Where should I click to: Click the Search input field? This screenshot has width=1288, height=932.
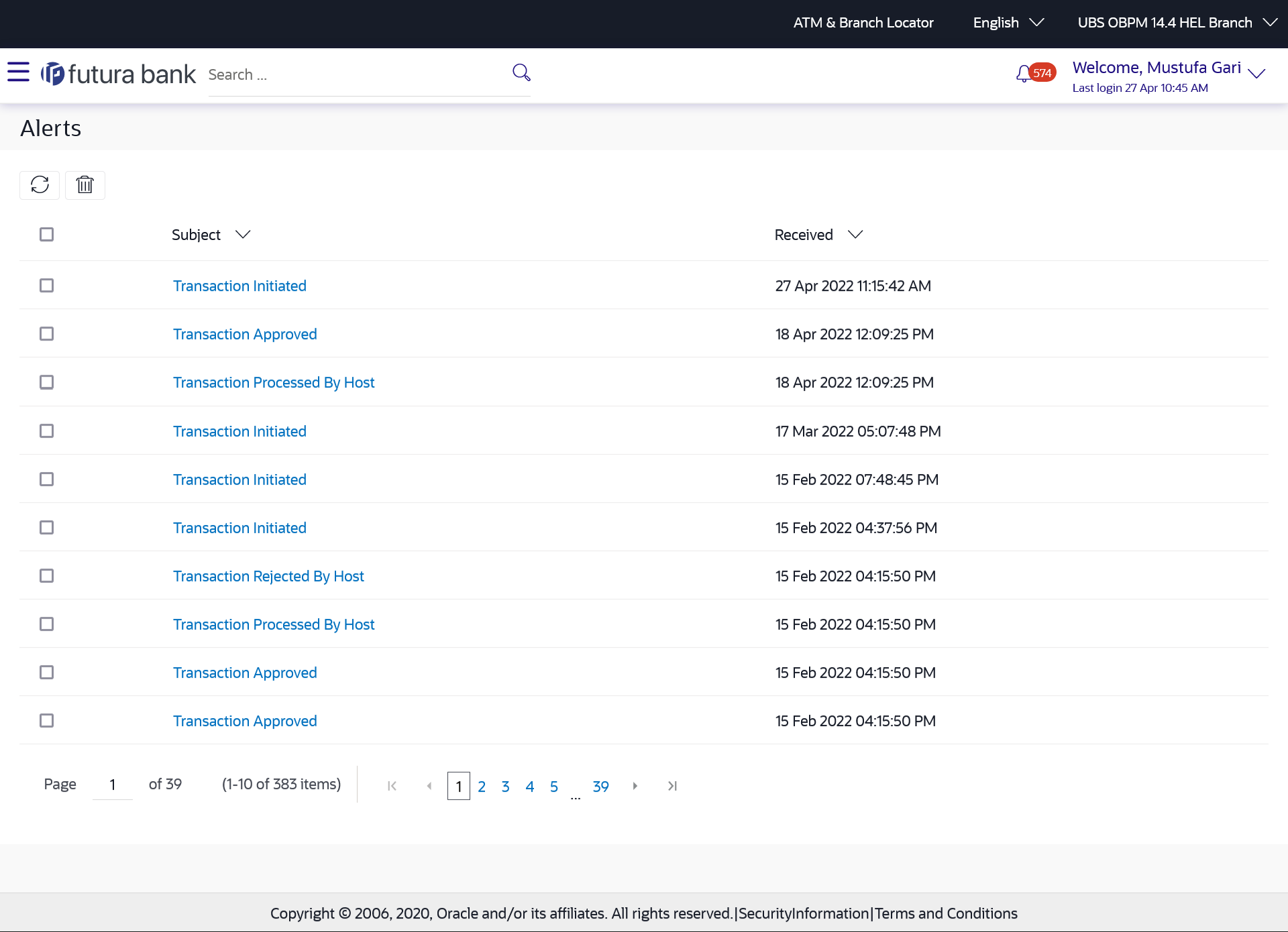356,75
